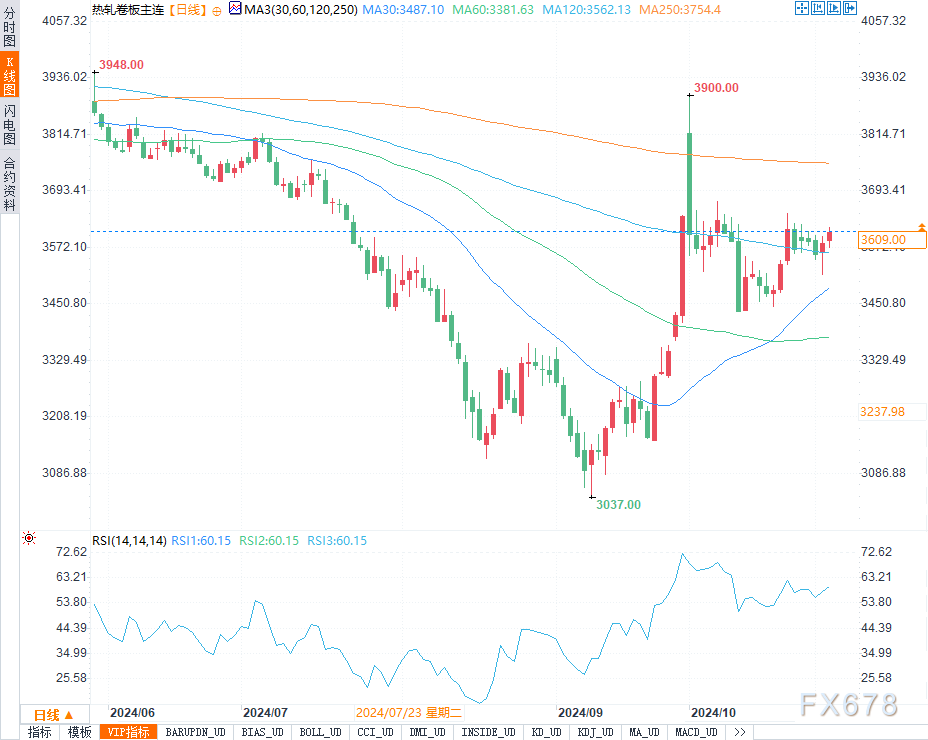
Task: Apply the MACD_UD indicator
Action: (x=694, y=732)
